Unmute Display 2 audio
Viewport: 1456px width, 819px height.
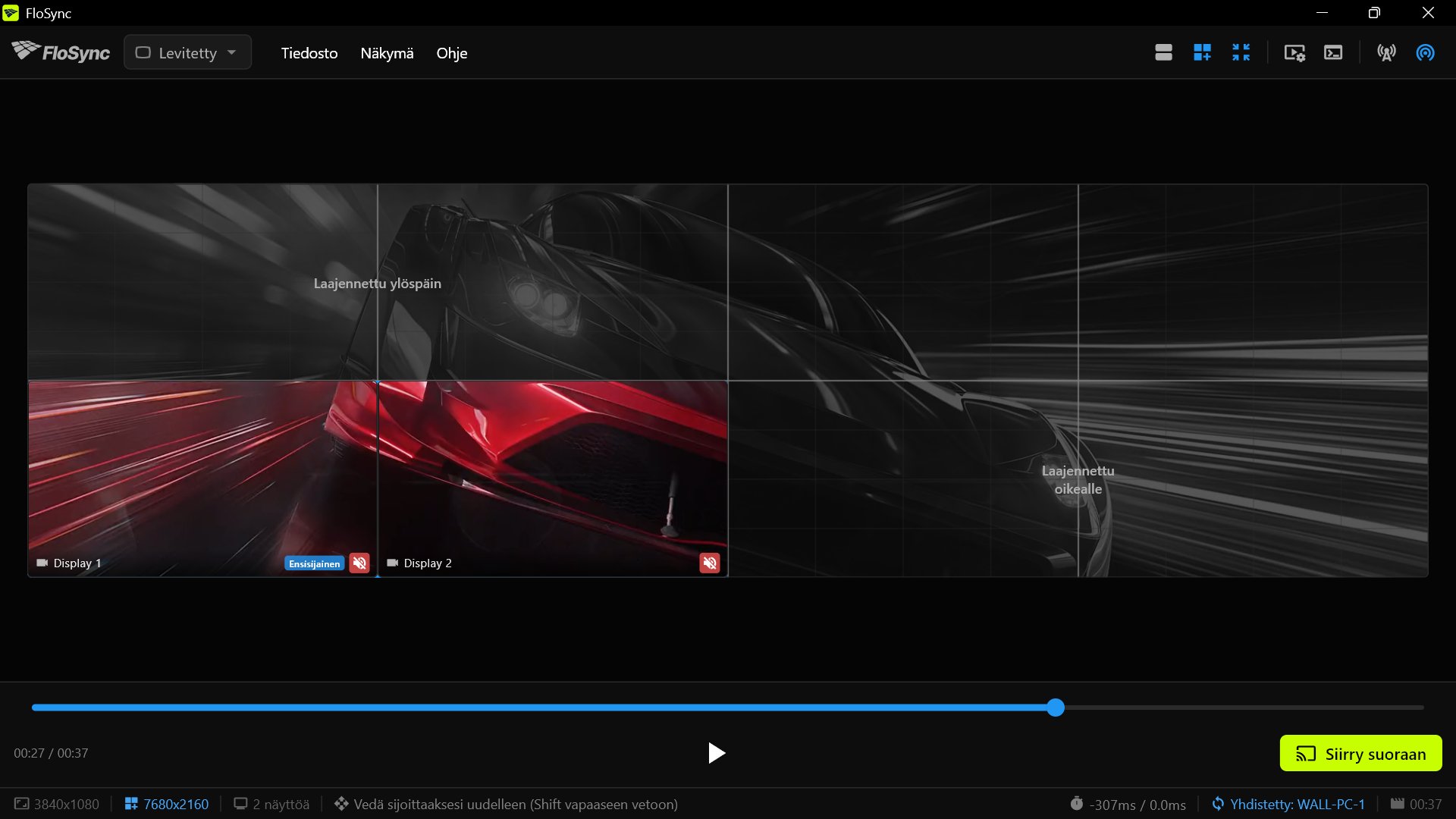click(x=710, y=563)
